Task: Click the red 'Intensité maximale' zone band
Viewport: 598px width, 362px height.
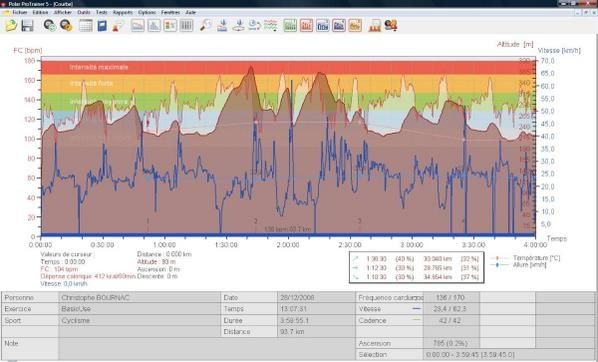Action: [x=288, y=67]
